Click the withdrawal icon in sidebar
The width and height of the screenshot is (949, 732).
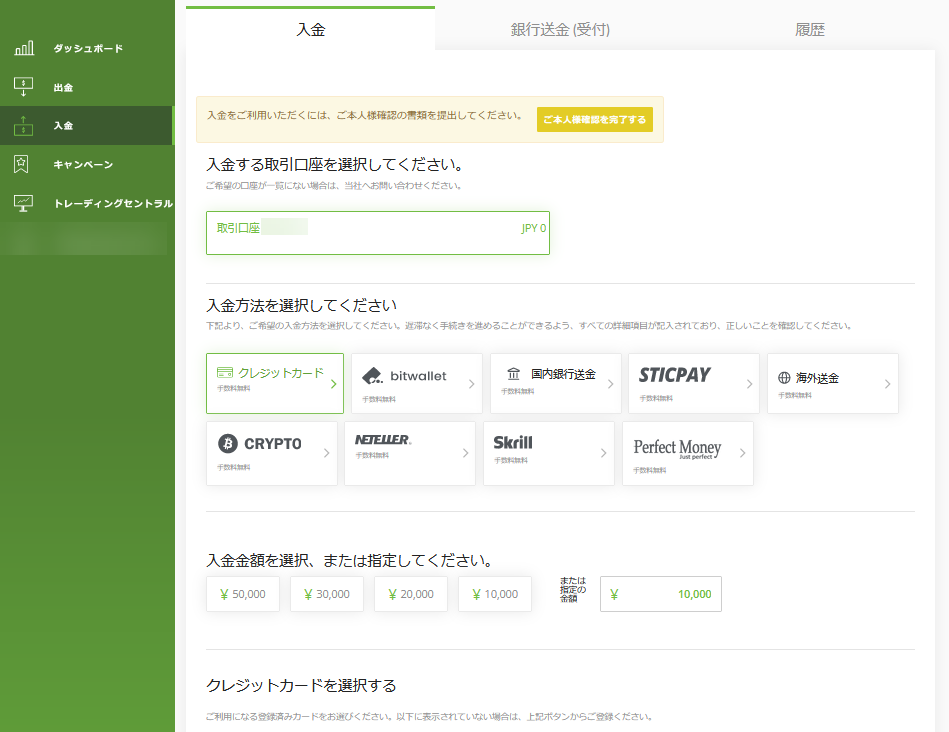(x=24, y=87)
